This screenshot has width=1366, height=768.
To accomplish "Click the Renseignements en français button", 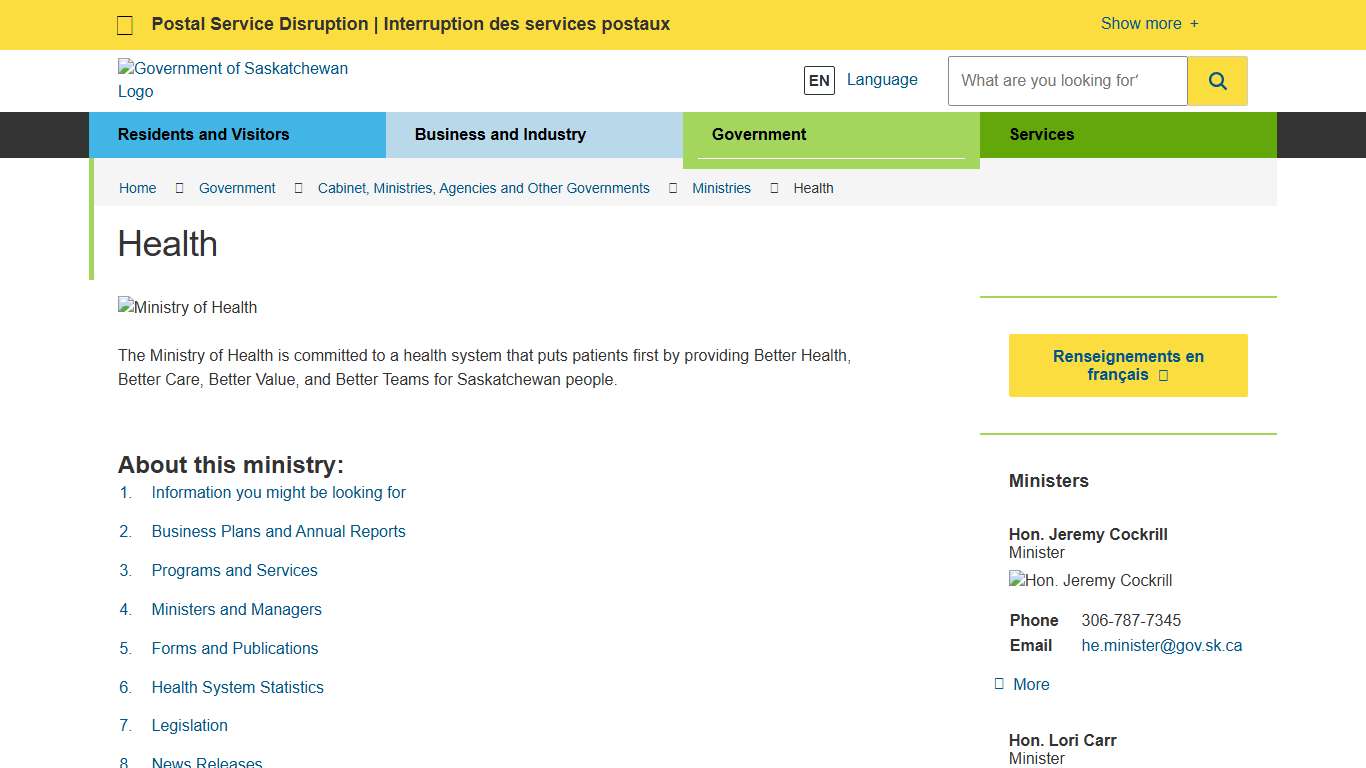I will coord(1128,365).
